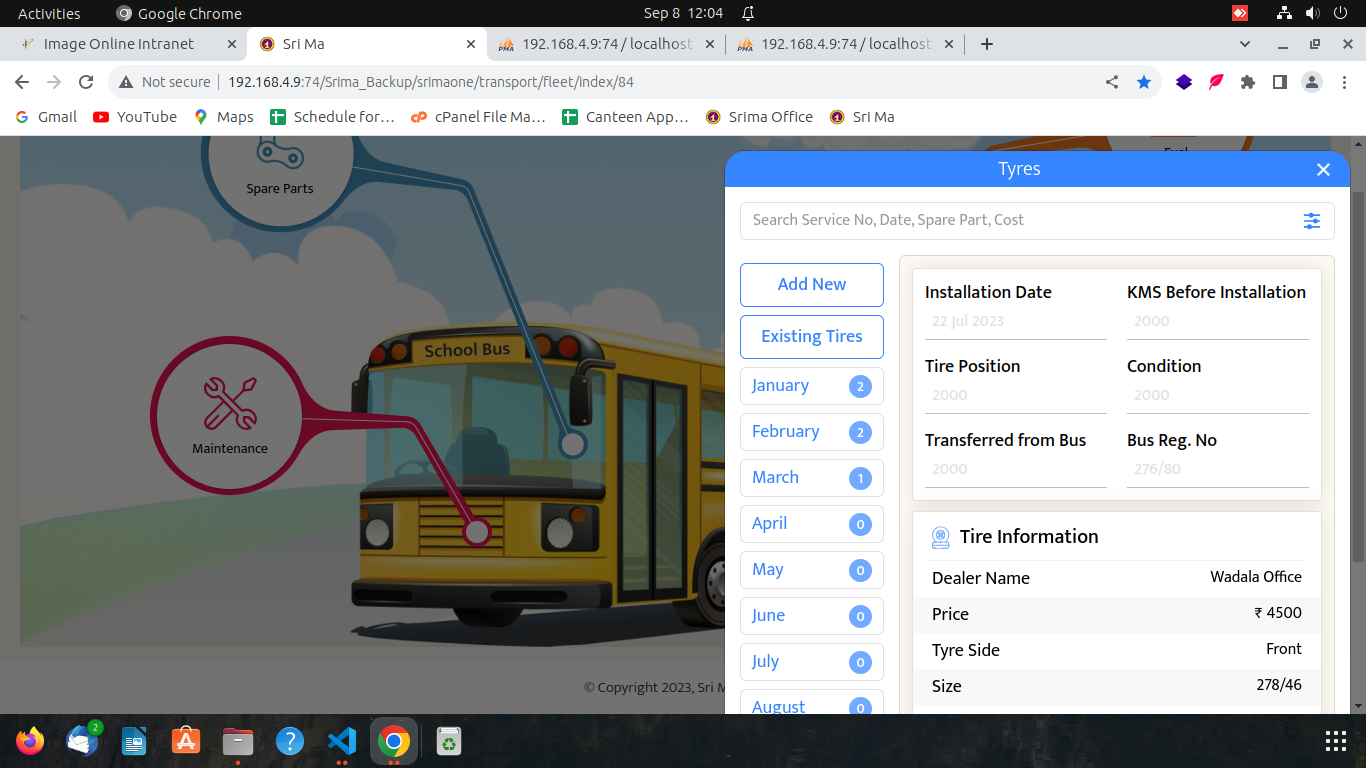Click the pink feather extension icon
The height and width of the screenshot is (768, 1366).
point(1216,82)
